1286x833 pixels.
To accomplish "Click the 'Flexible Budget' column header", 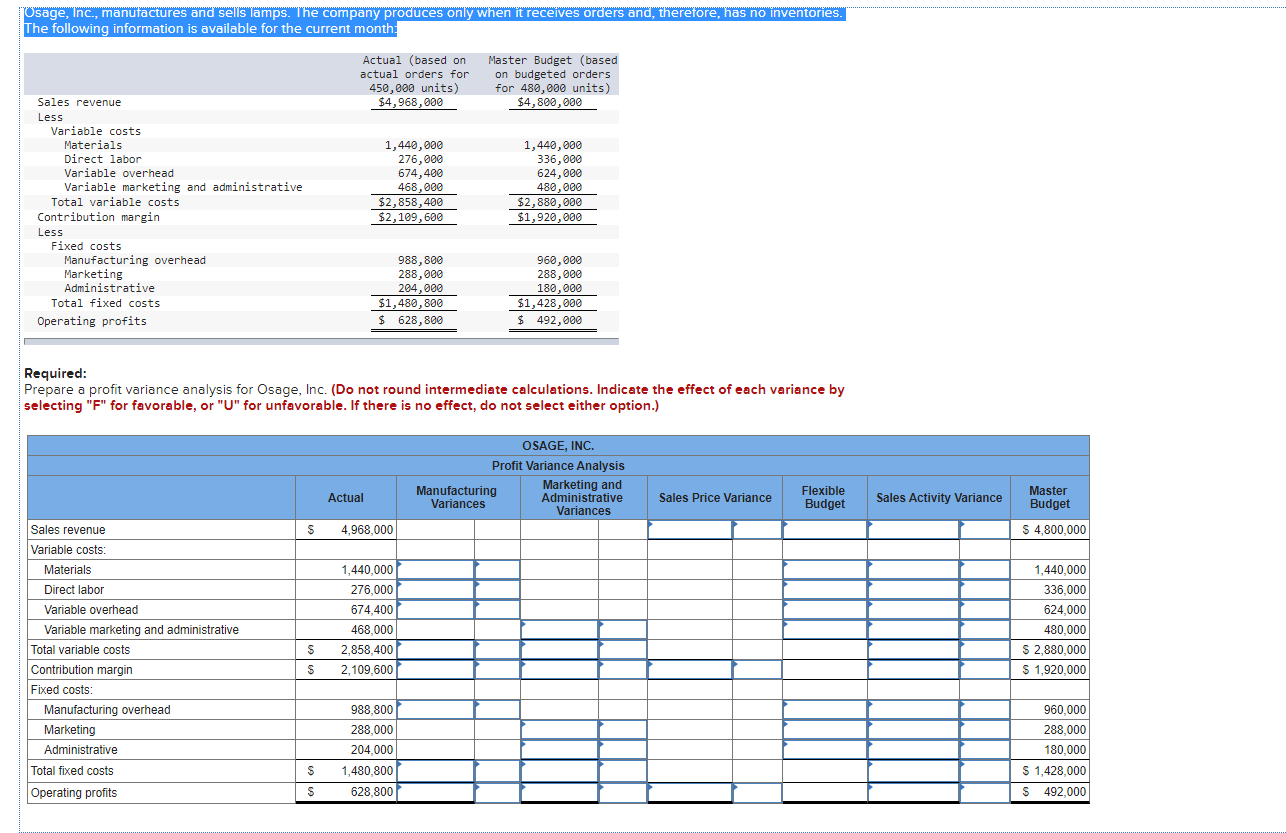I will point(824,497).
